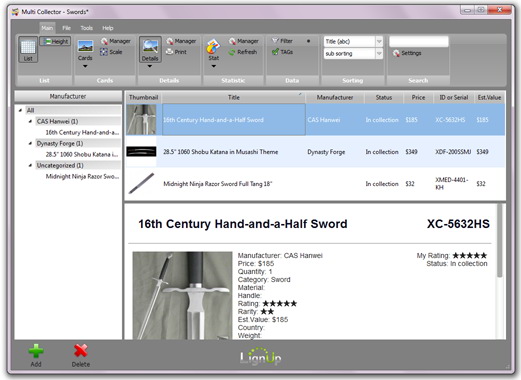Switch to the List view icon

28,49
